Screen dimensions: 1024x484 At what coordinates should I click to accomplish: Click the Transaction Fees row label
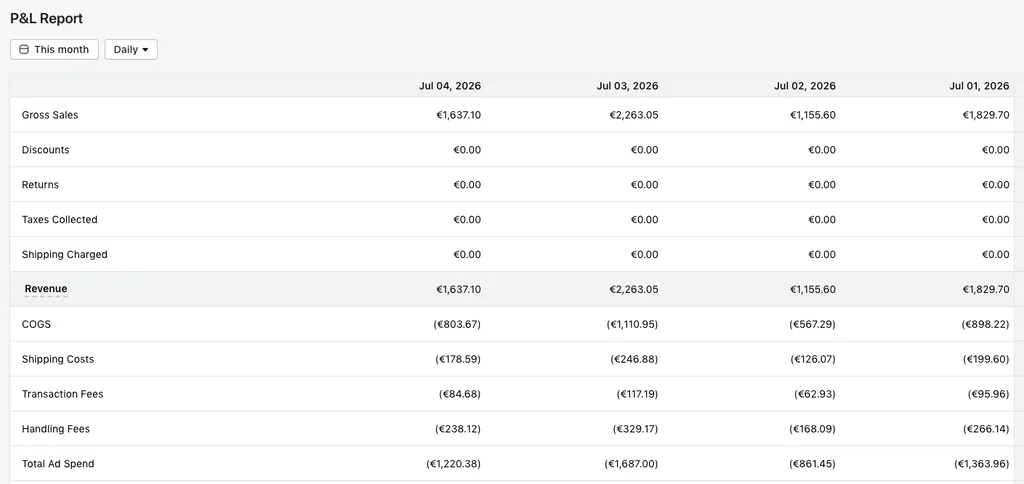pos(62,394)
